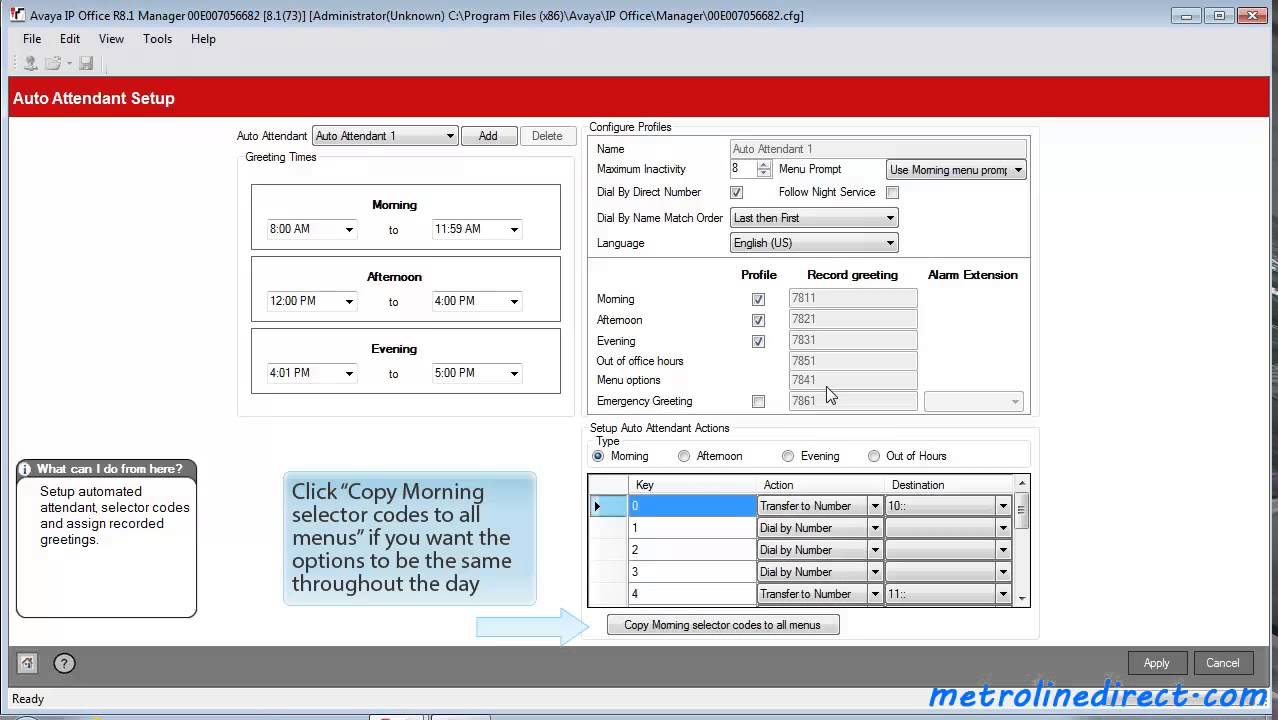Toggle the Morning profile checkbox
The width and height of the screenshot is (1278, 720).
coord(758,299)
